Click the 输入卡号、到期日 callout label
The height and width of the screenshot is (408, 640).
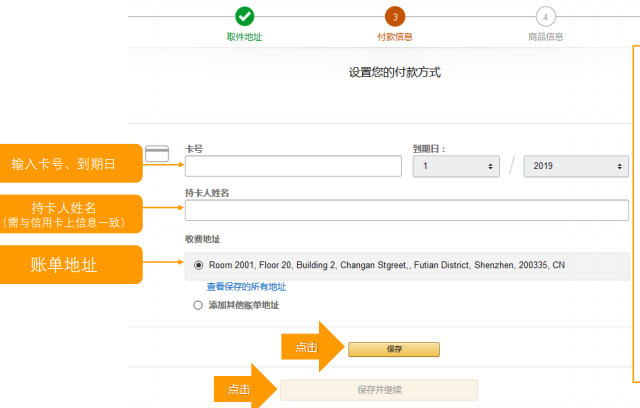71,164
